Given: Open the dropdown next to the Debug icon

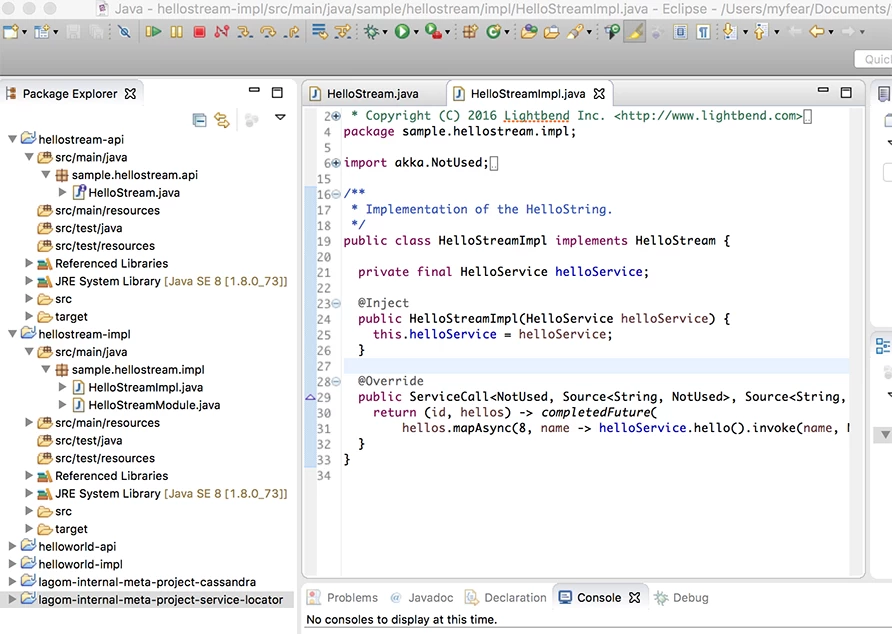Looking at the screenshot, I should [x=385, y=32].
